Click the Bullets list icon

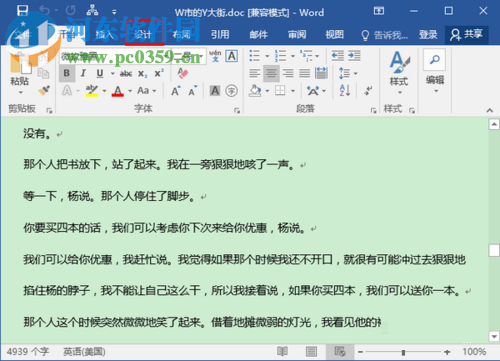pyautogui.click(x=255, y=56)
